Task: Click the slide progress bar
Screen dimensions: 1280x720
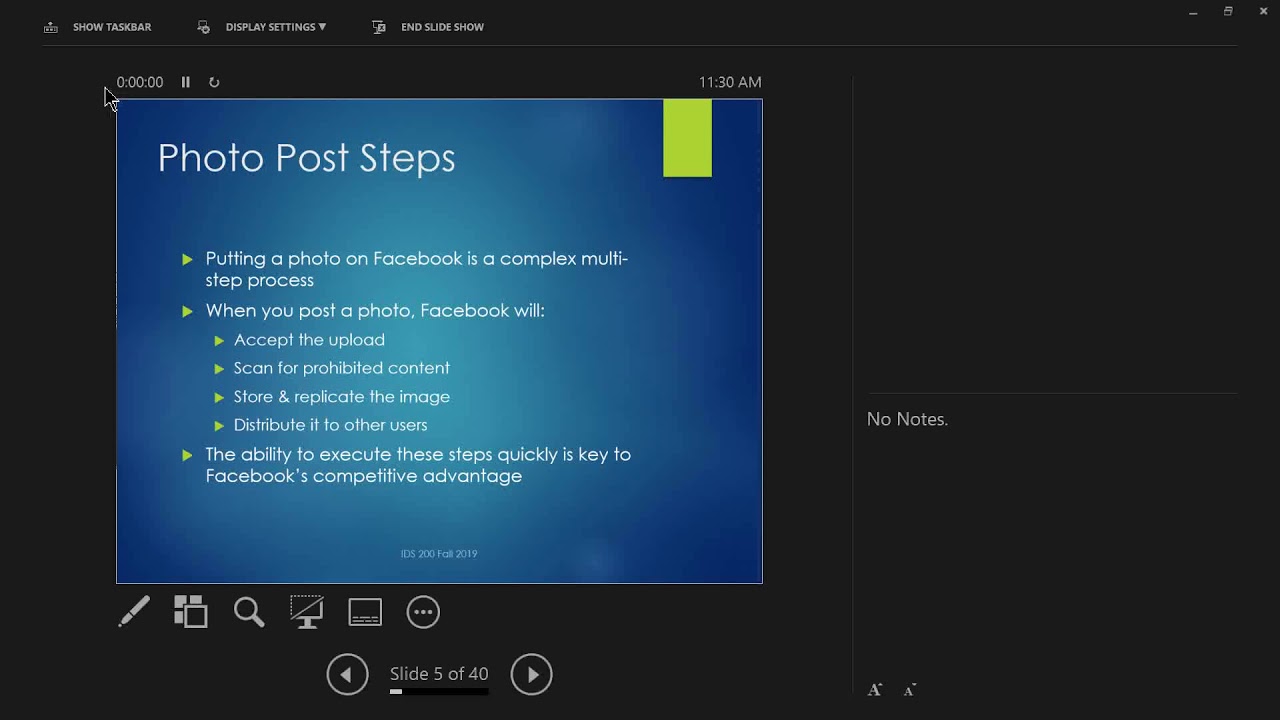Action: (439, 691)
